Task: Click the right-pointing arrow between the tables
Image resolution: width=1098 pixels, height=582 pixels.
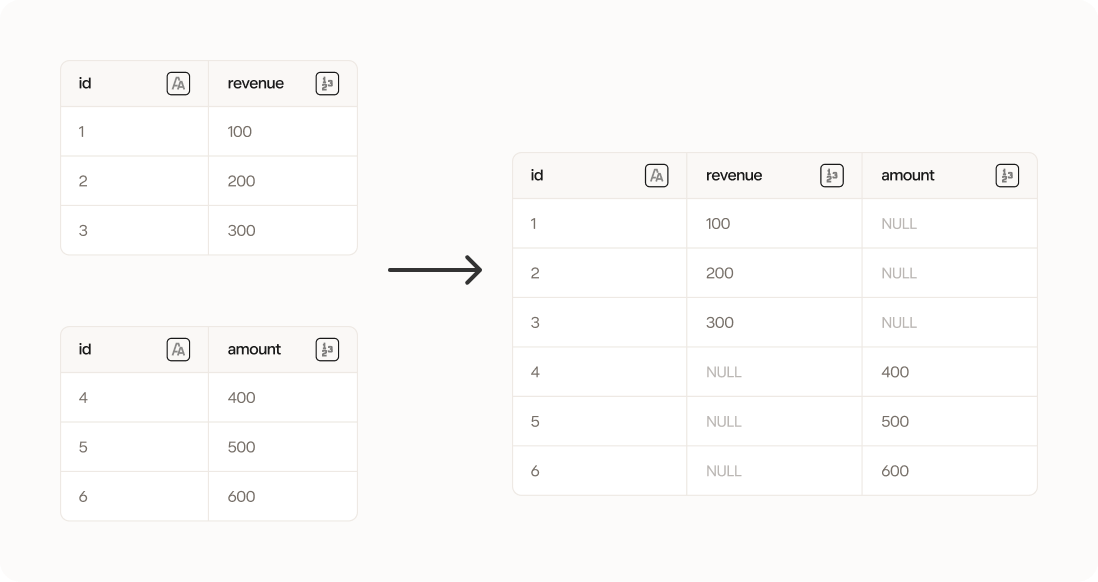Action: click(436, 270)
